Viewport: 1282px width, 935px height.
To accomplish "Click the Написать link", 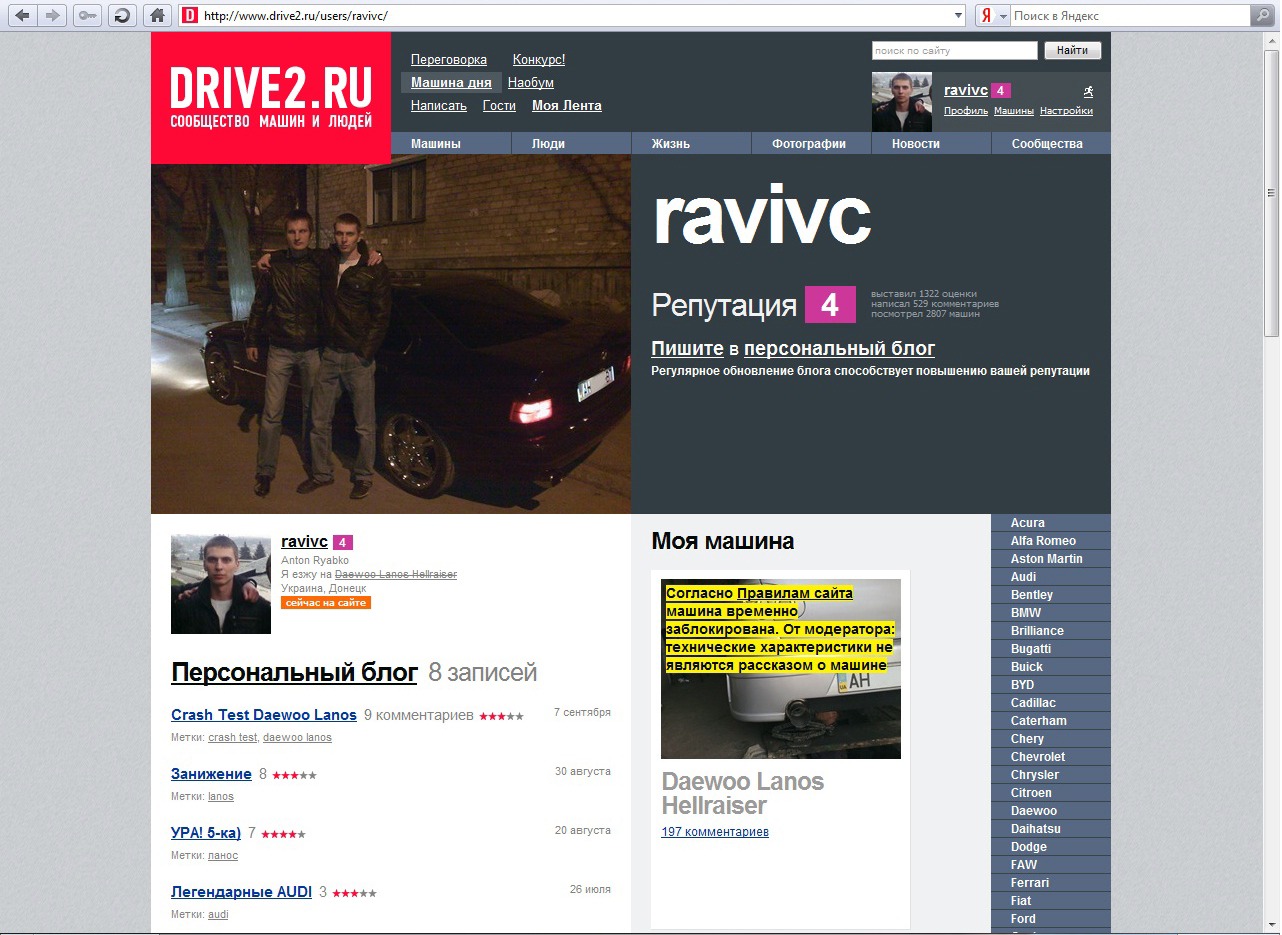I will (x=439, y=106).
